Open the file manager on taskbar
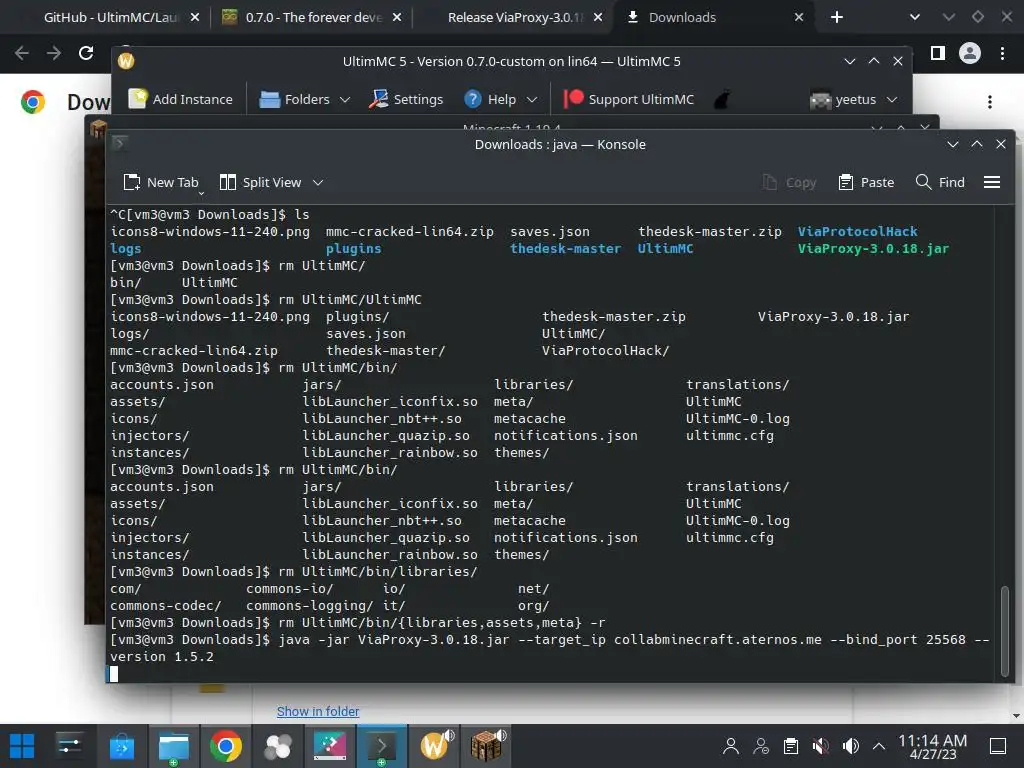Image resolution: width=1024 pixels, height=768 pixels. 173,746
